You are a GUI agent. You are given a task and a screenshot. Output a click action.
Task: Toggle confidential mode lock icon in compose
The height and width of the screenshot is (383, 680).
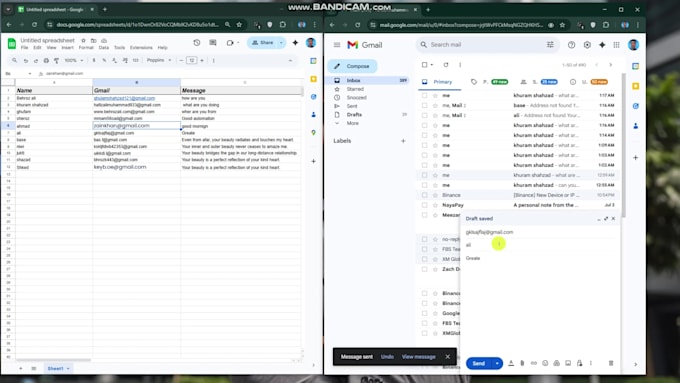pos(579,363)
